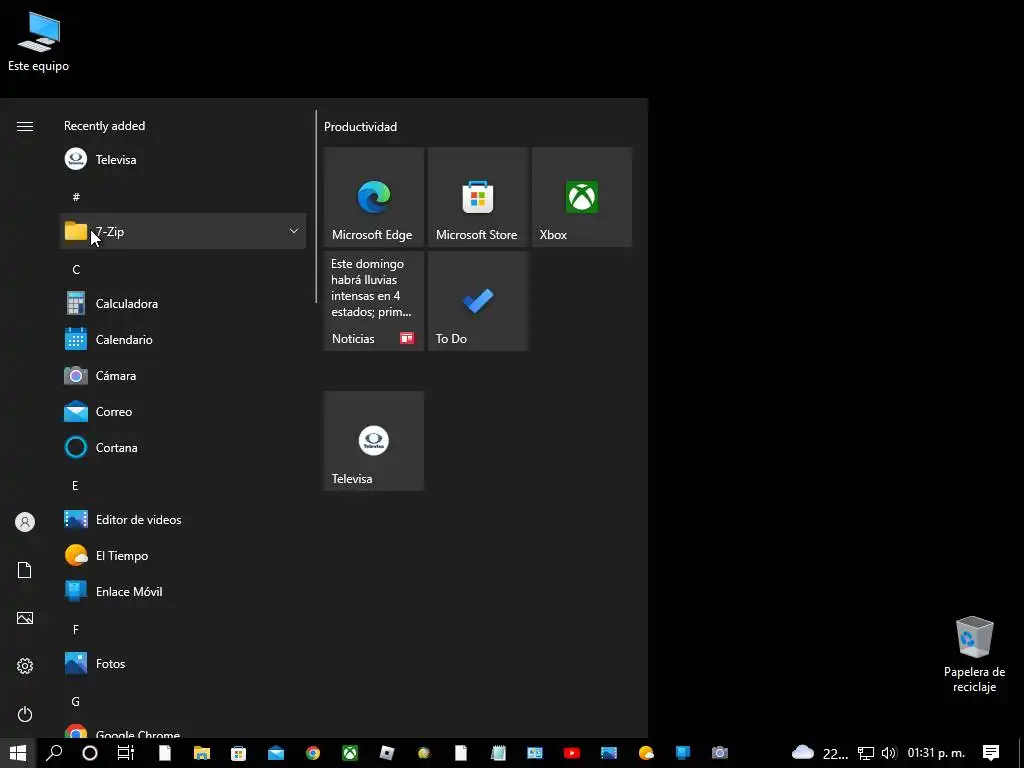Expand the 7-Zip folder chevron
Screen dimensions: 1024x768
[x=294, y=231]
